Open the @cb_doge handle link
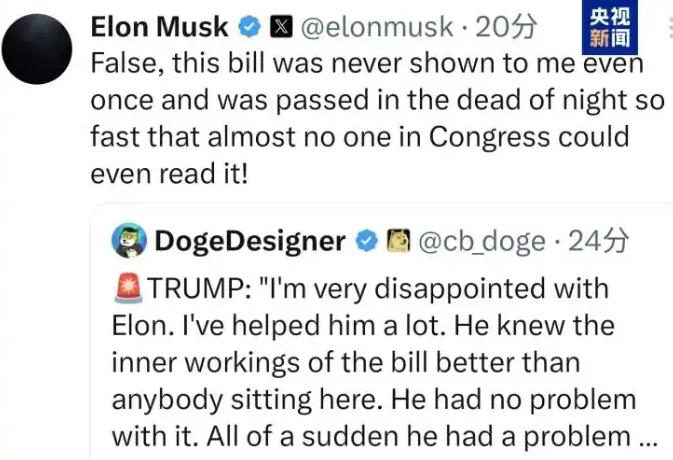The height and width of the screenshot is (460, 673). pos(482,241)
